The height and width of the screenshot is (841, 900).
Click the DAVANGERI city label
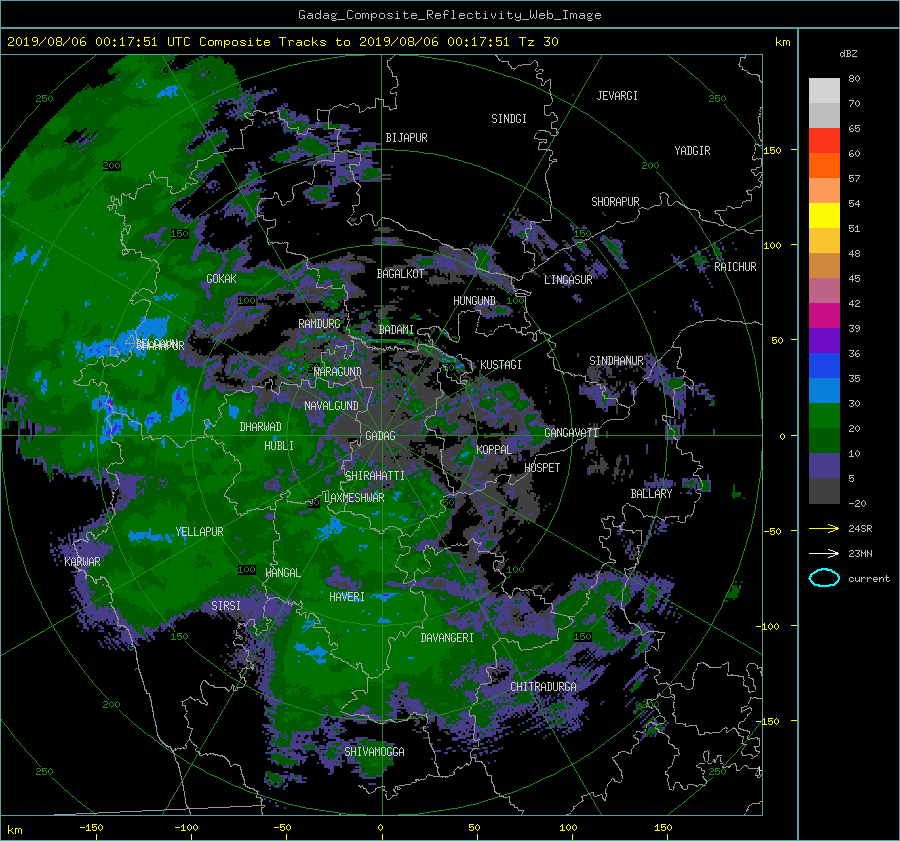pyautogui.click(x=447, y=638)
